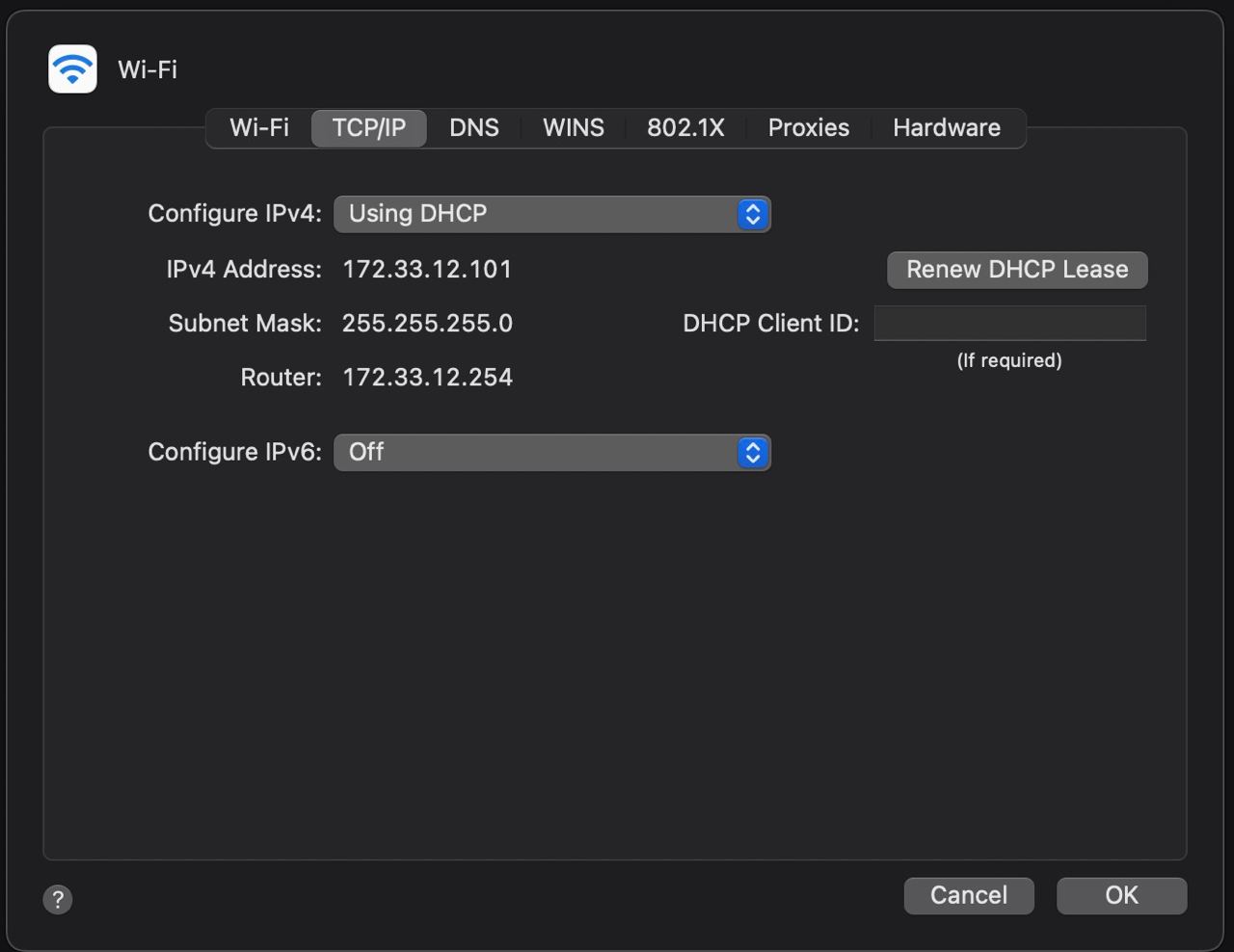Click the Wi-Fi title text beside the icon
1234x952 pixels.
[148, 69]
